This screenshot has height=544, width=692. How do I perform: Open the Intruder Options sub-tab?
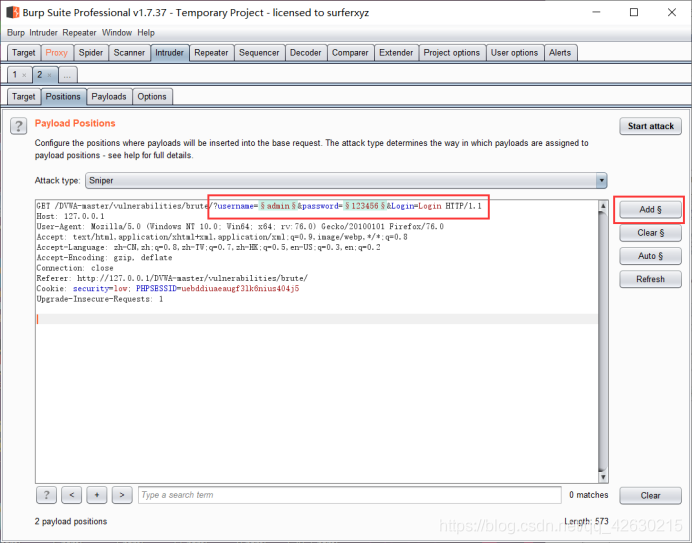click(x=152, y=97)
